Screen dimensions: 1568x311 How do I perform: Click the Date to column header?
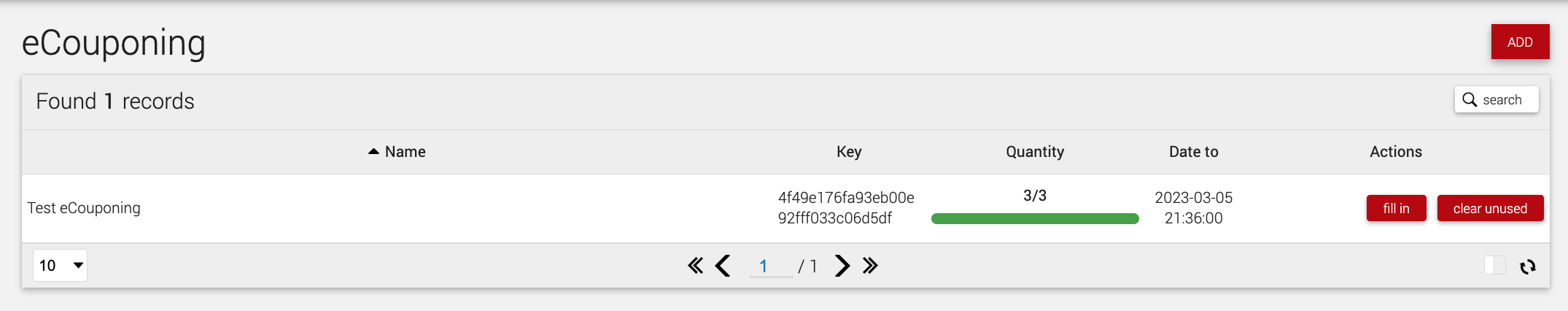[x=1194, y=152]
